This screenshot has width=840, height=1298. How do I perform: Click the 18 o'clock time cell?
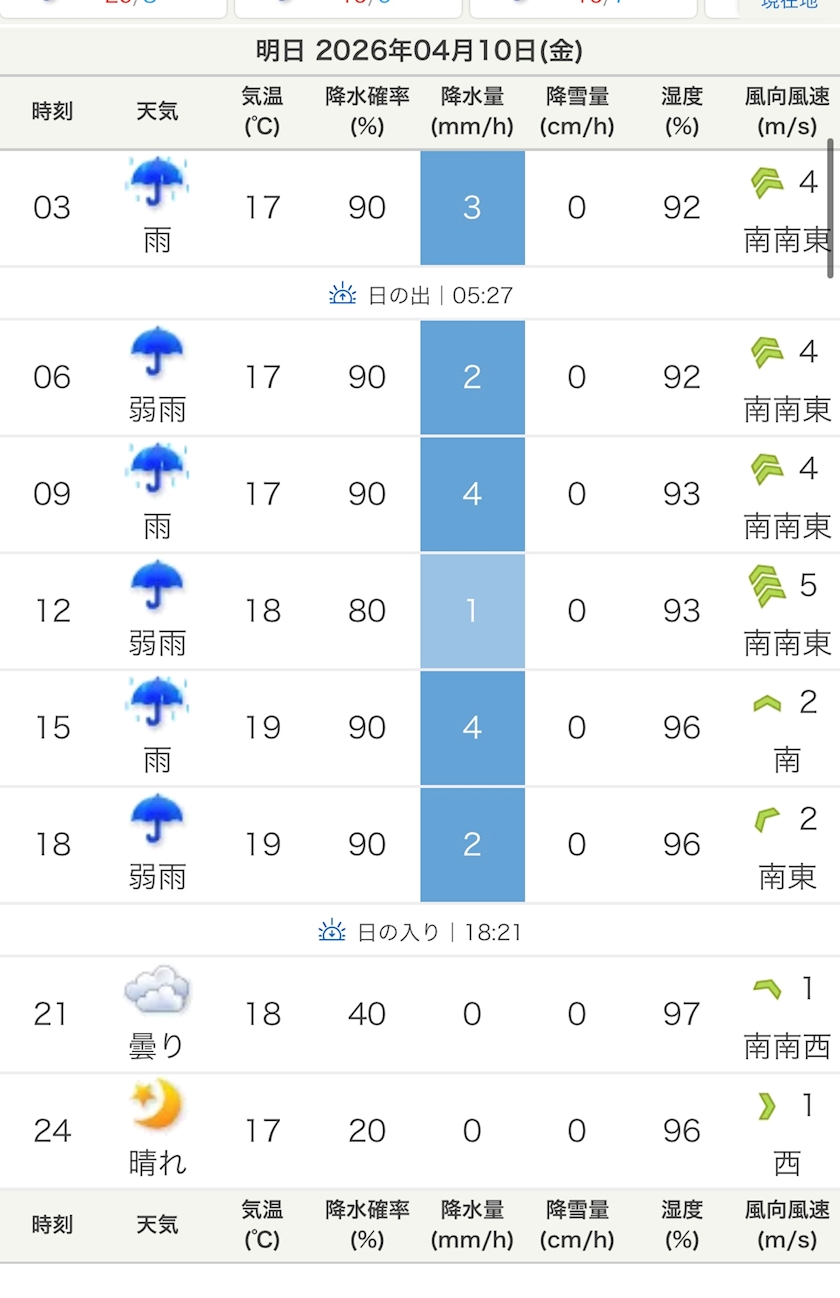52,845
